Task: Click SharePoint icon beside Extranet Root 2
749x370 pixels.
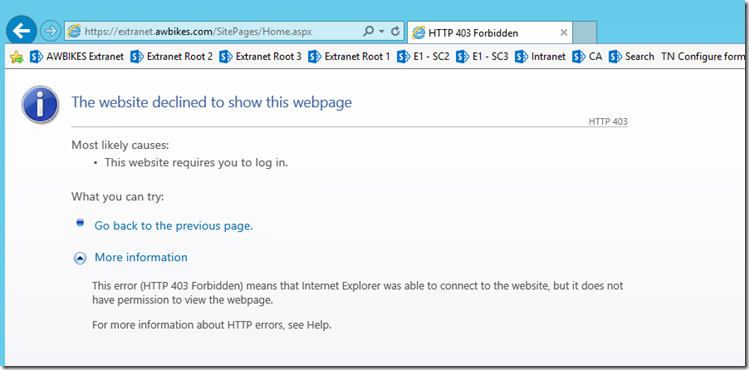Action: (137, 57)
